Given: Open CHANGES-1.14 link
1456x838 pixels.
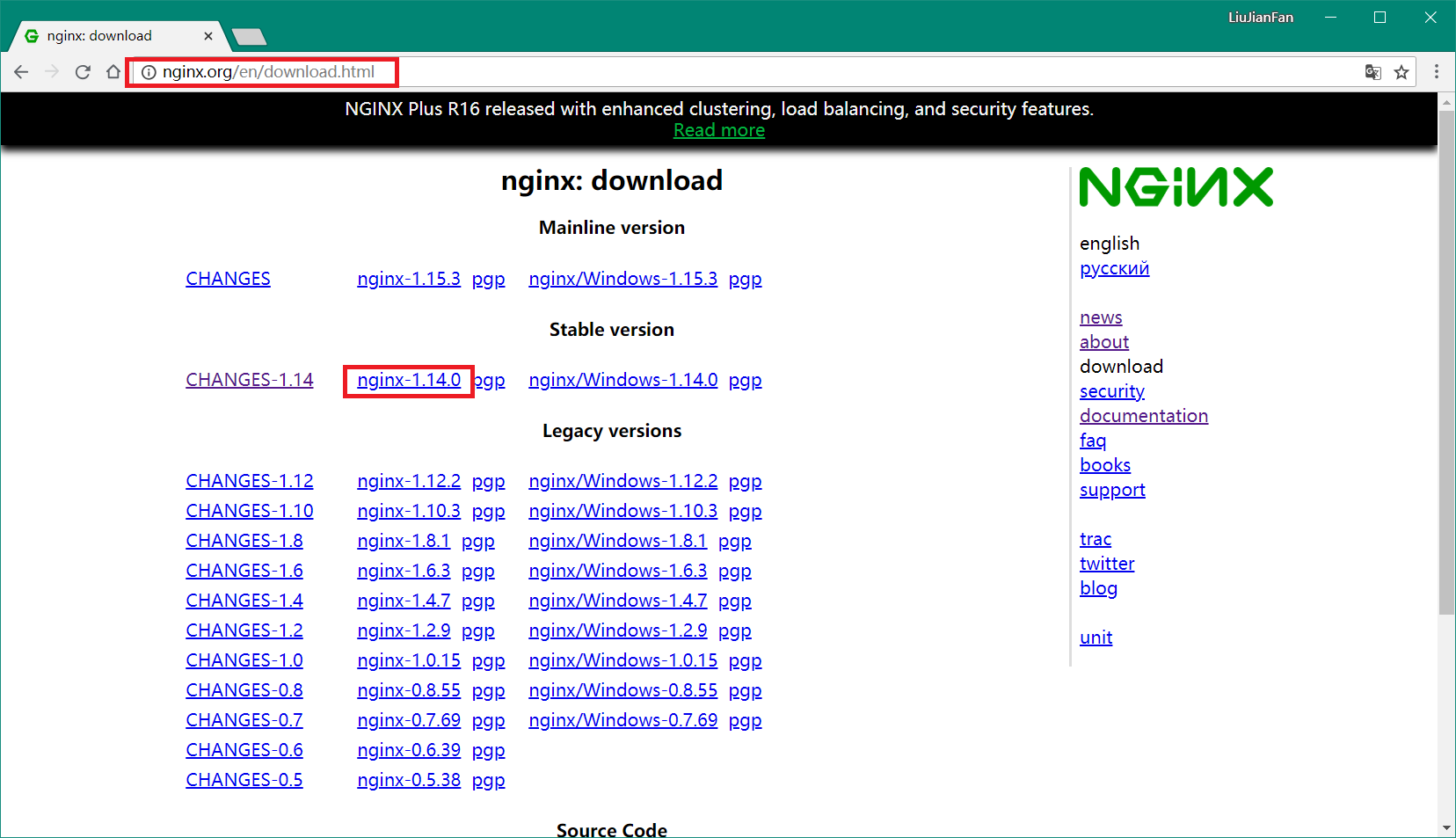Looking at the screenshot, I should tap(250, 380).
